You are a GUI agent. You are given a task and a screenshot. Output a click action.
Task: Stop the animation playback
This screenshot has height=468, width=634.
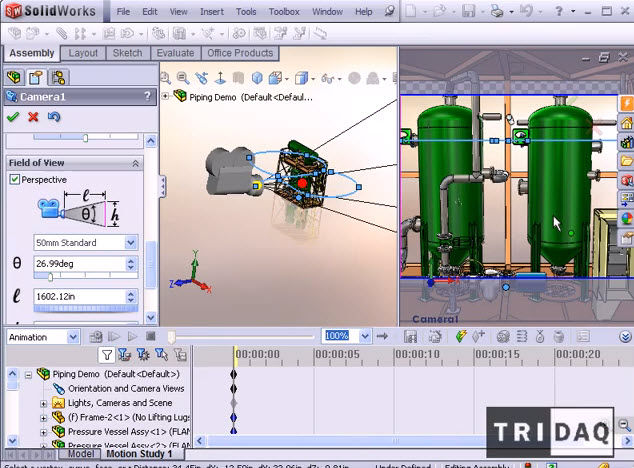pos(150,336)
